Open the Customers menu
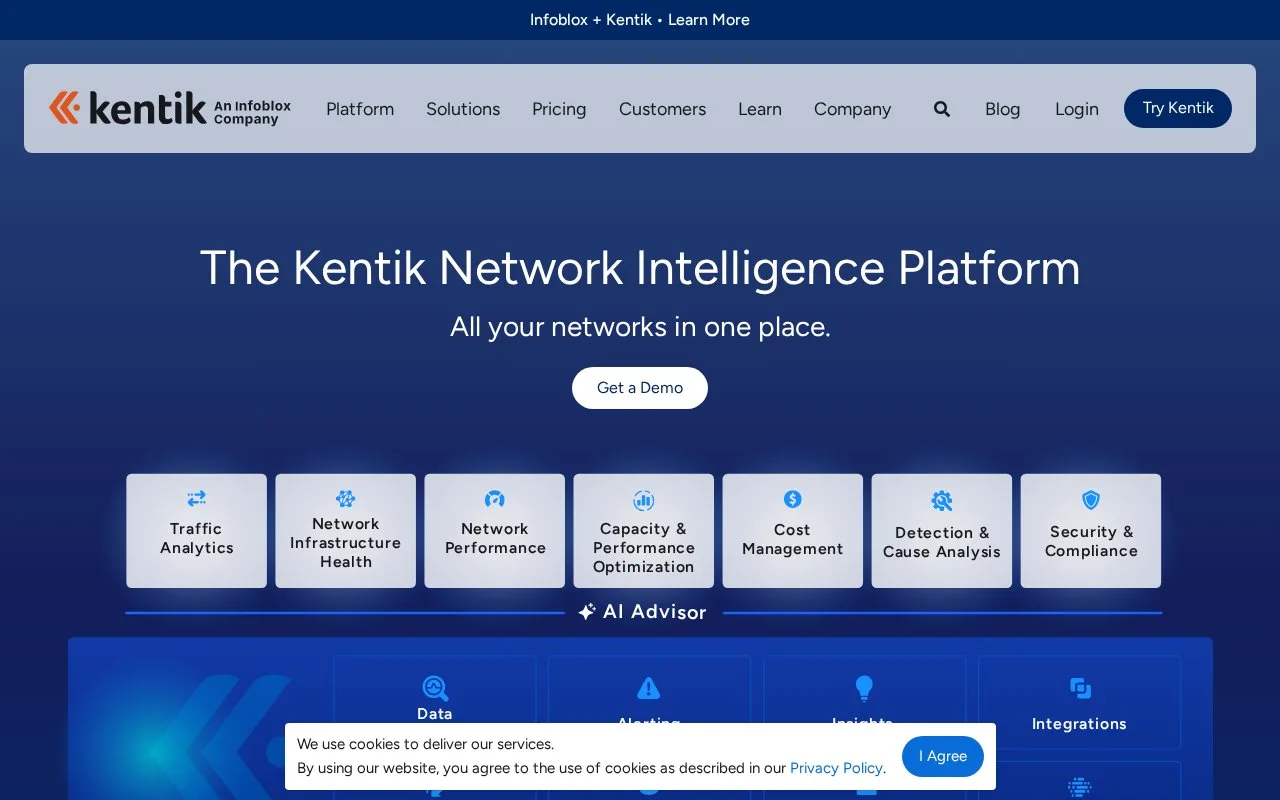The image size is (1280, 800). 662,109
